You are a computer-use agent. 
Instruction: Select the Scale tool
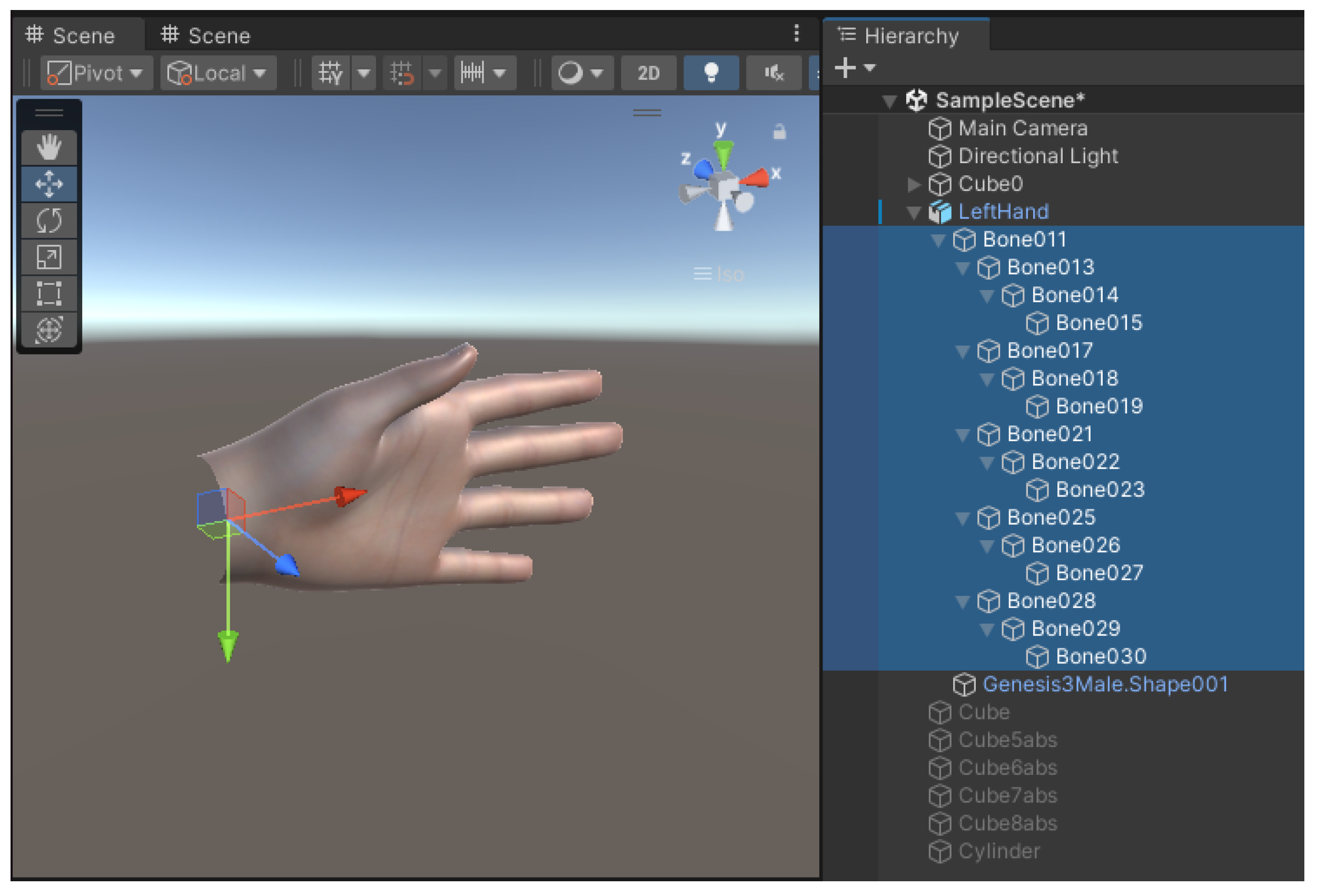[x=49, y=258]
